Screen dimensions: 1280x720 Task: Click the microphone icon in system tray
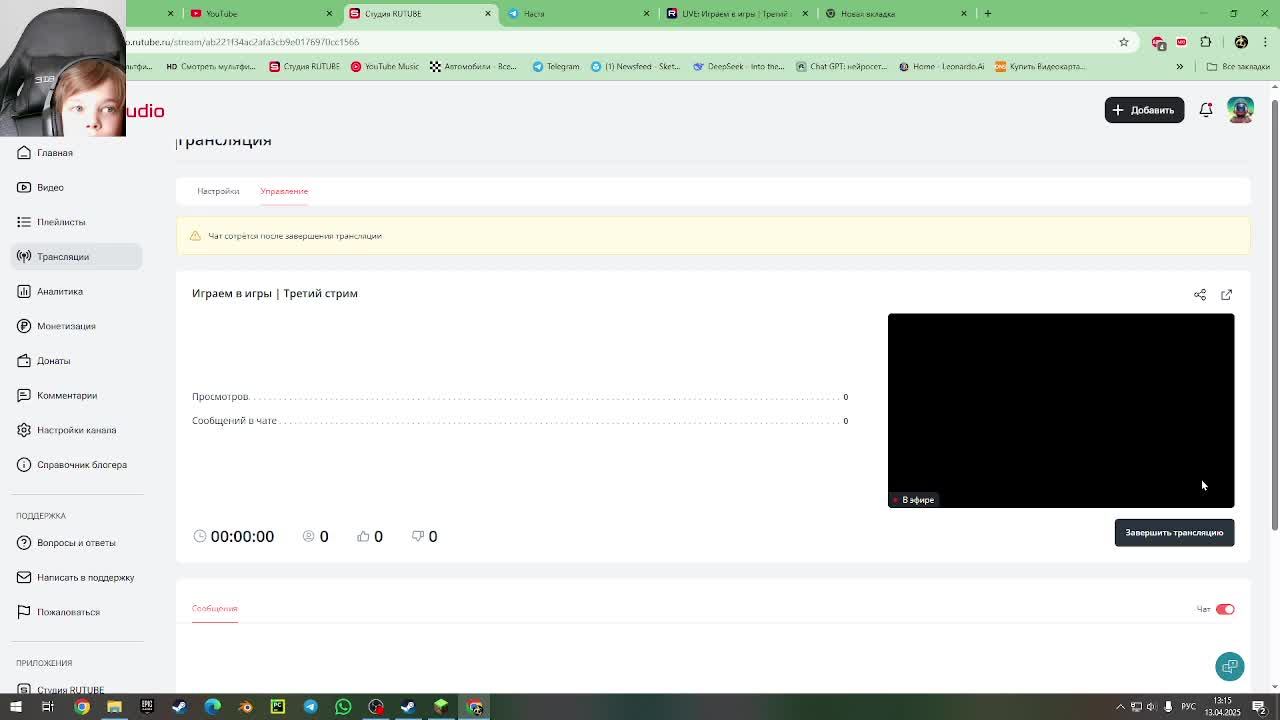1167,707
